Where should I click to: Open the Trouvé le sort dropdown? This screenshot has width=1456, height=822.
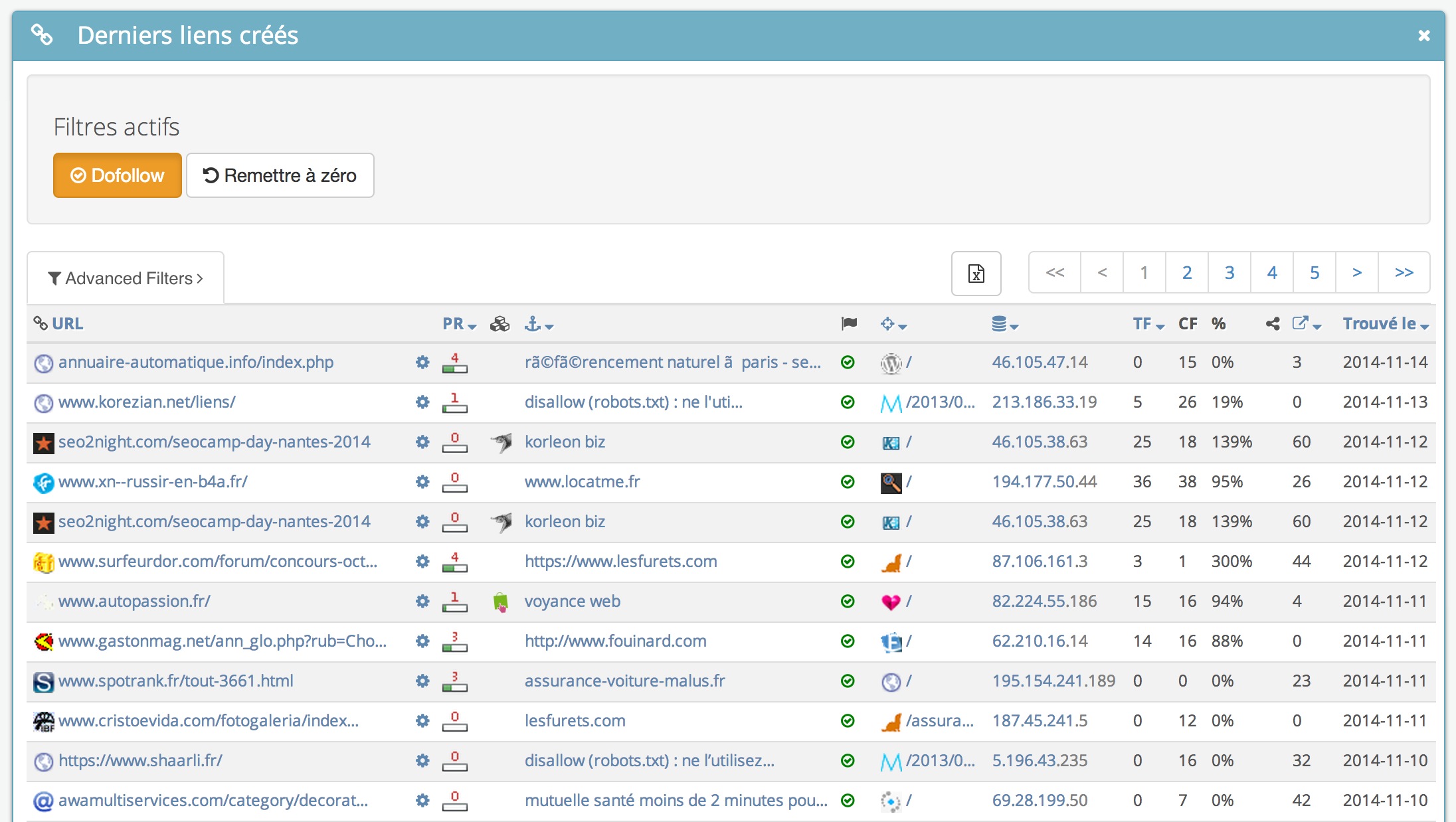(x=1386, y=324)
